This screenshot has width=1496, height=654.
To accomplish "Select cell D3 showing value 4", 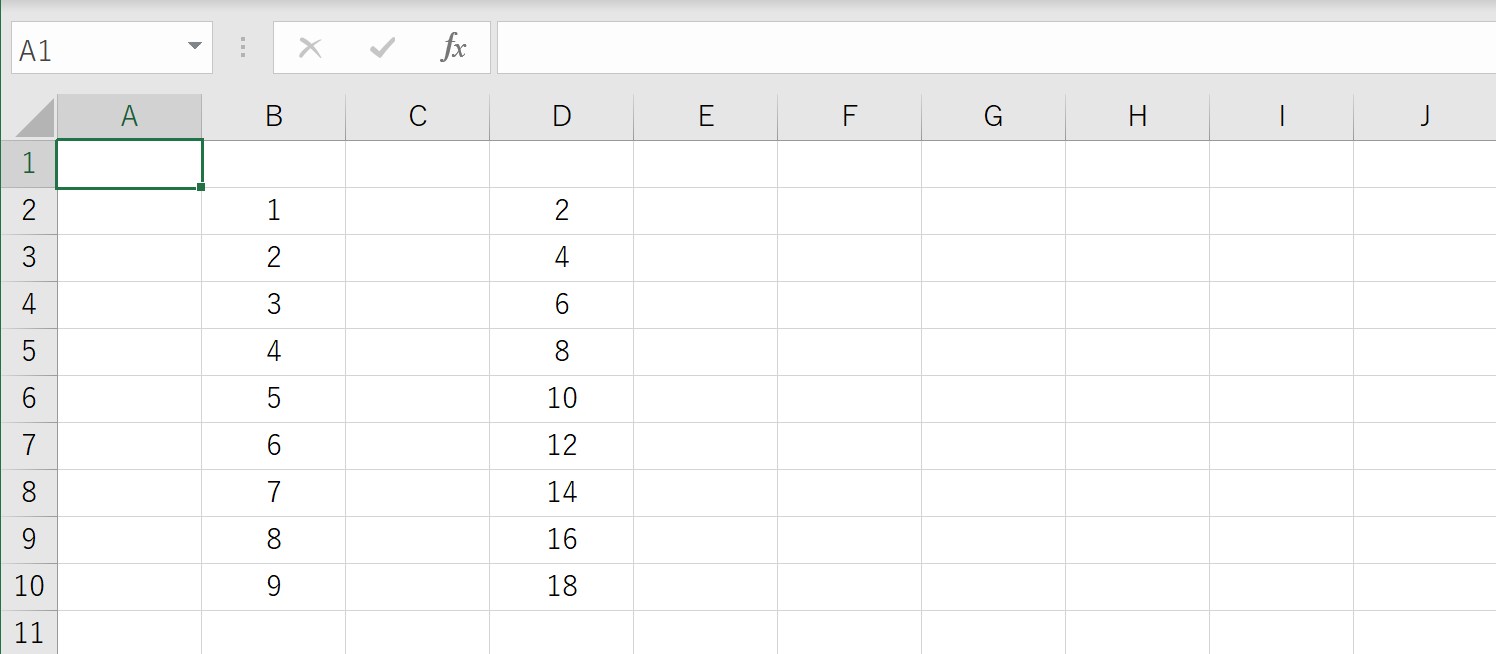I will 561,257.
